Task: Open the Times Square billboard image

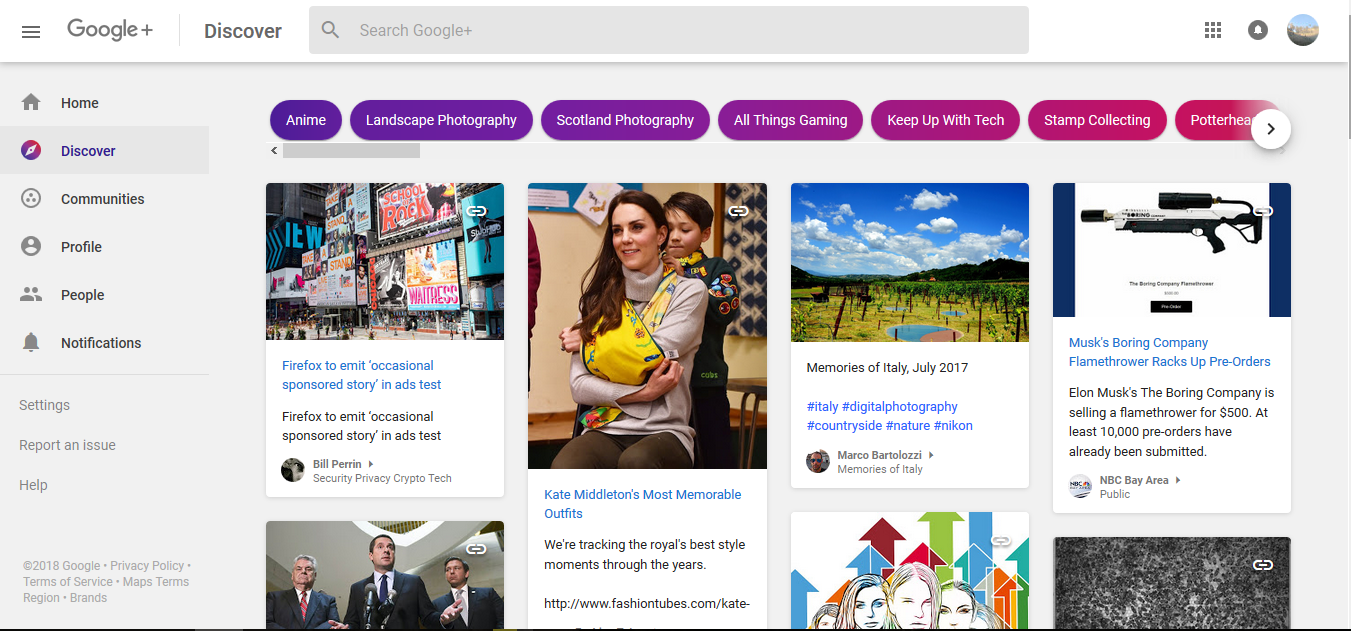Action: point(385,261)
